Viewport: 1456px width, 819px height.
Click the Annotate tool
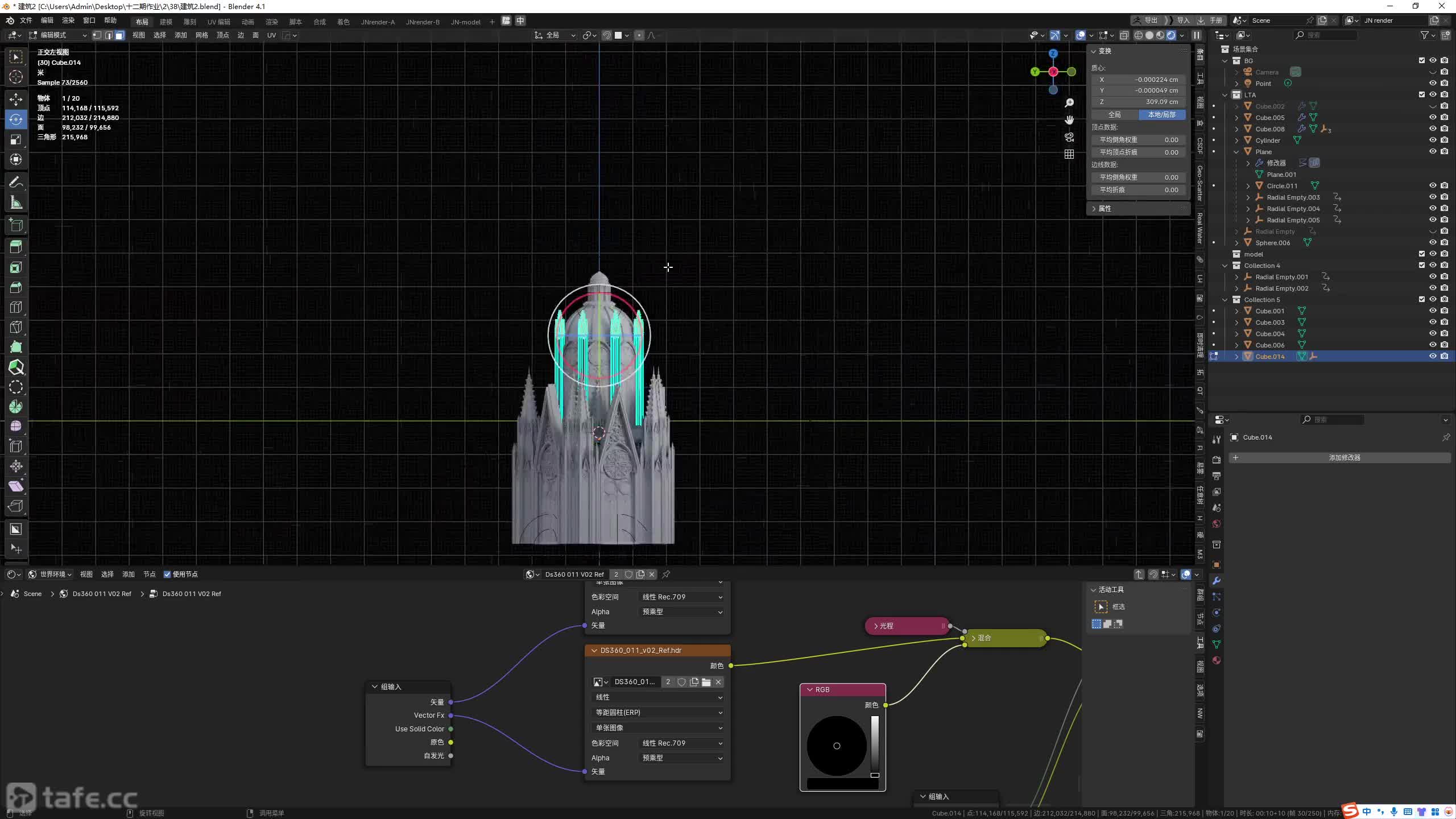click(16, 182)
